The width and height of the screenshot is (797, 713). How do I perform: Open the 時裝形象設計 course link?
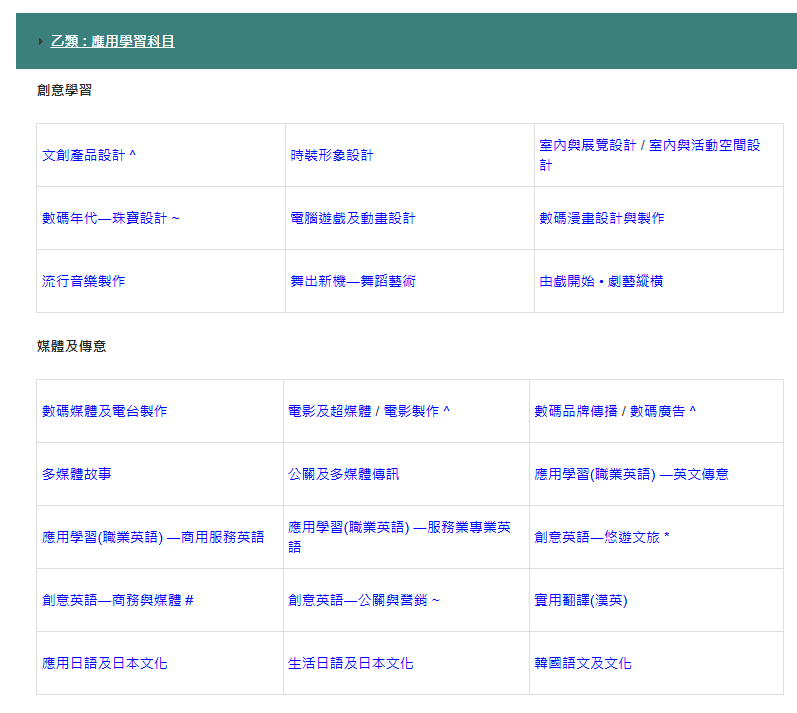click(x=332, y=156)
